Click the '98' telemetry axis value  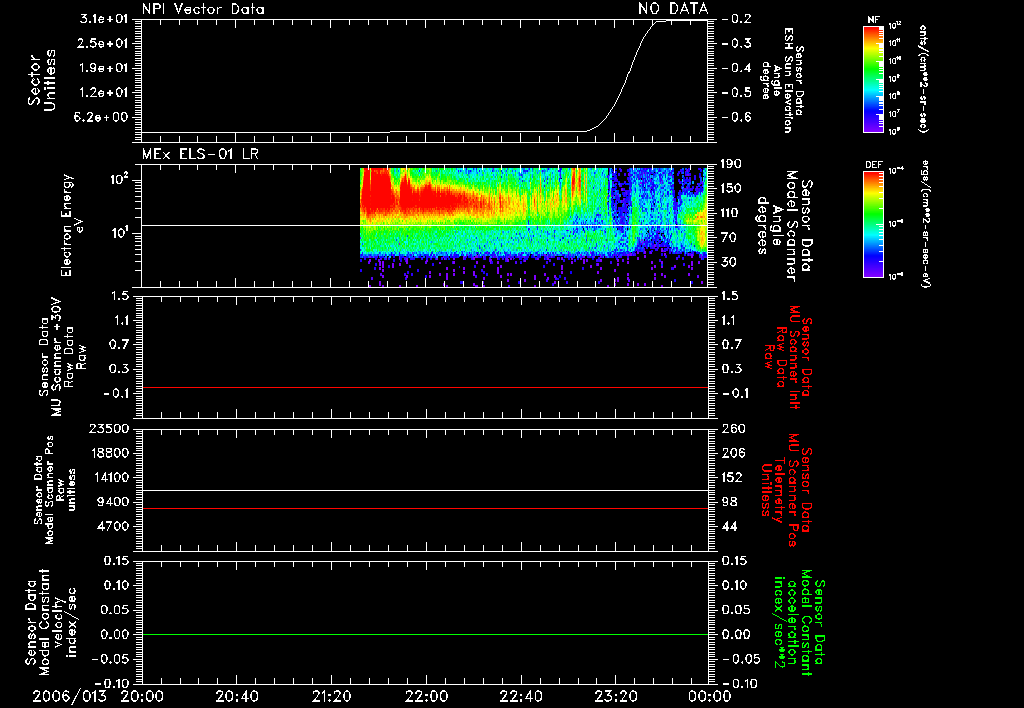tap(730, 502)
